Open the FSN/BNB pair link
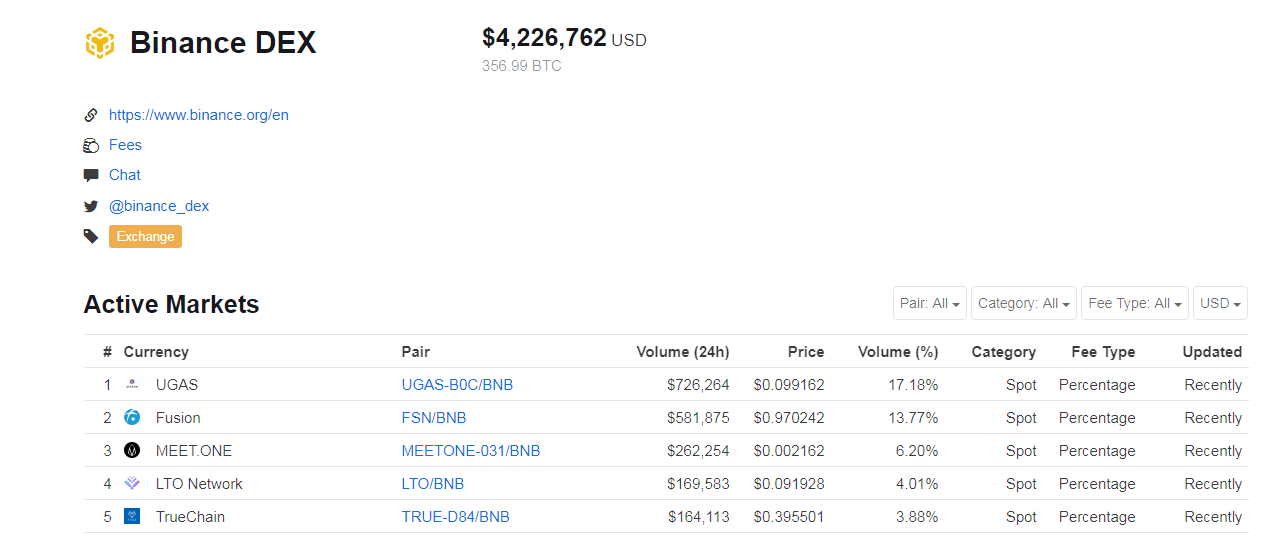 [434, 418]
